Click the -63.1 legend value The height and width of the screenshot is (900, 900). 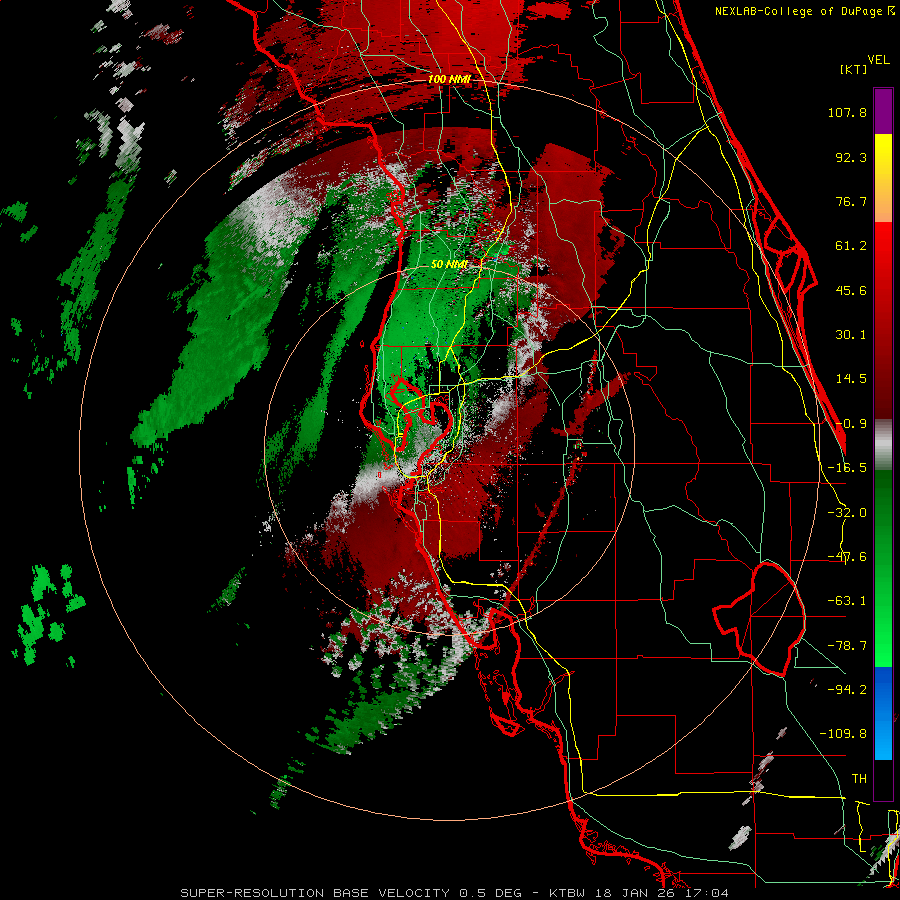coord(847,601)
